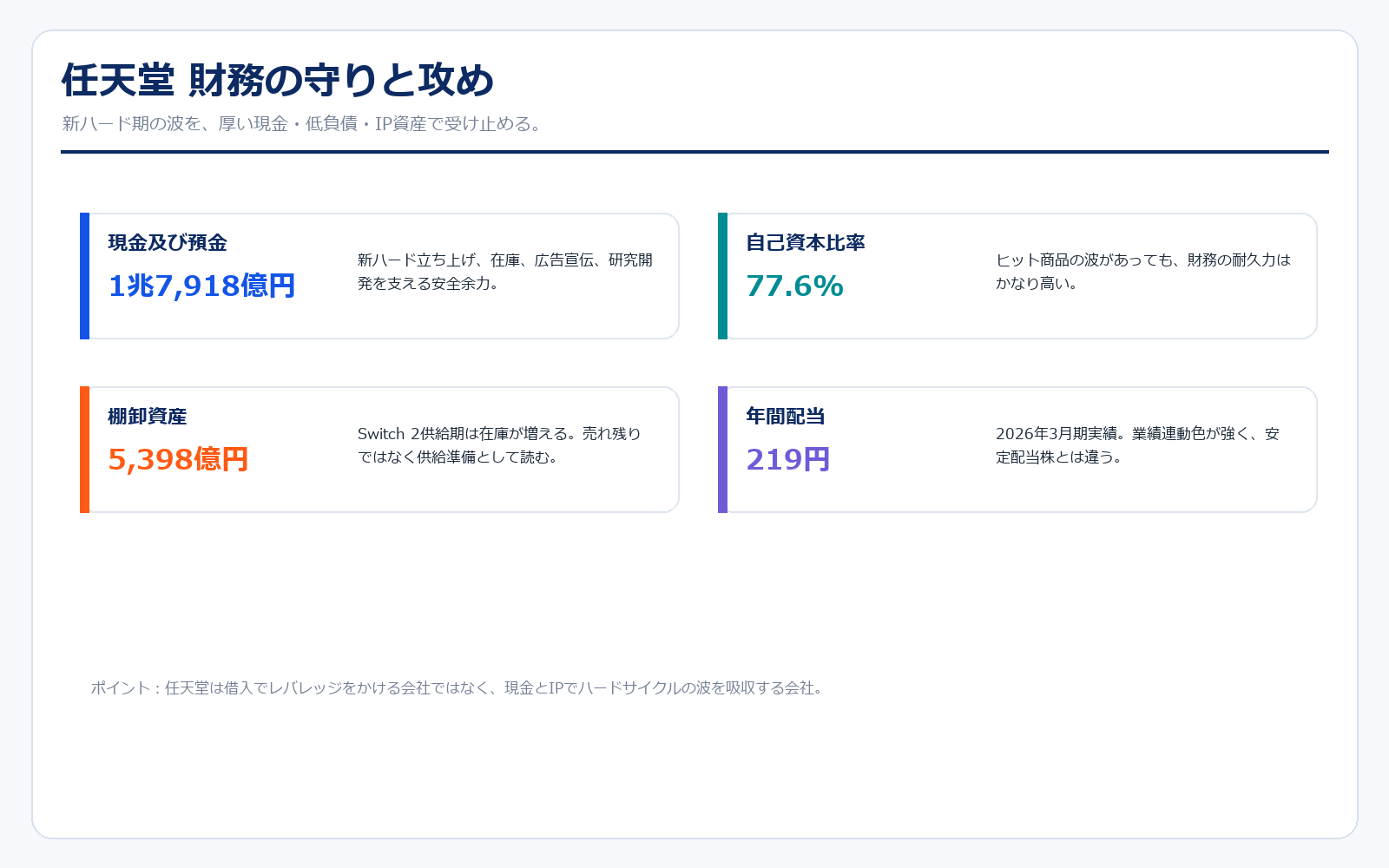
Task: Click description Switch 2供給期は在庫が増える
Action: click(499, 445)
